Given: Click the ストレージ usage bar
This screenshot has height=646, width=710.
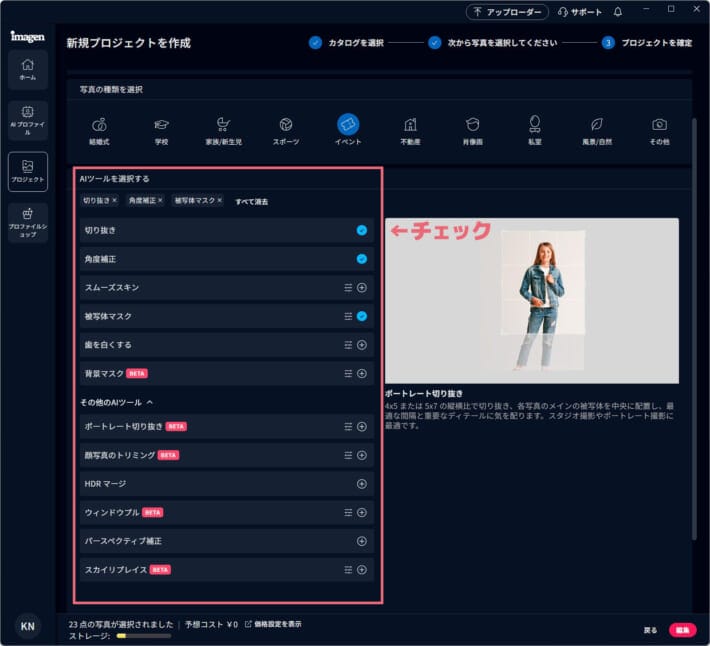Looking at the screenshot, I should point(144,636).
